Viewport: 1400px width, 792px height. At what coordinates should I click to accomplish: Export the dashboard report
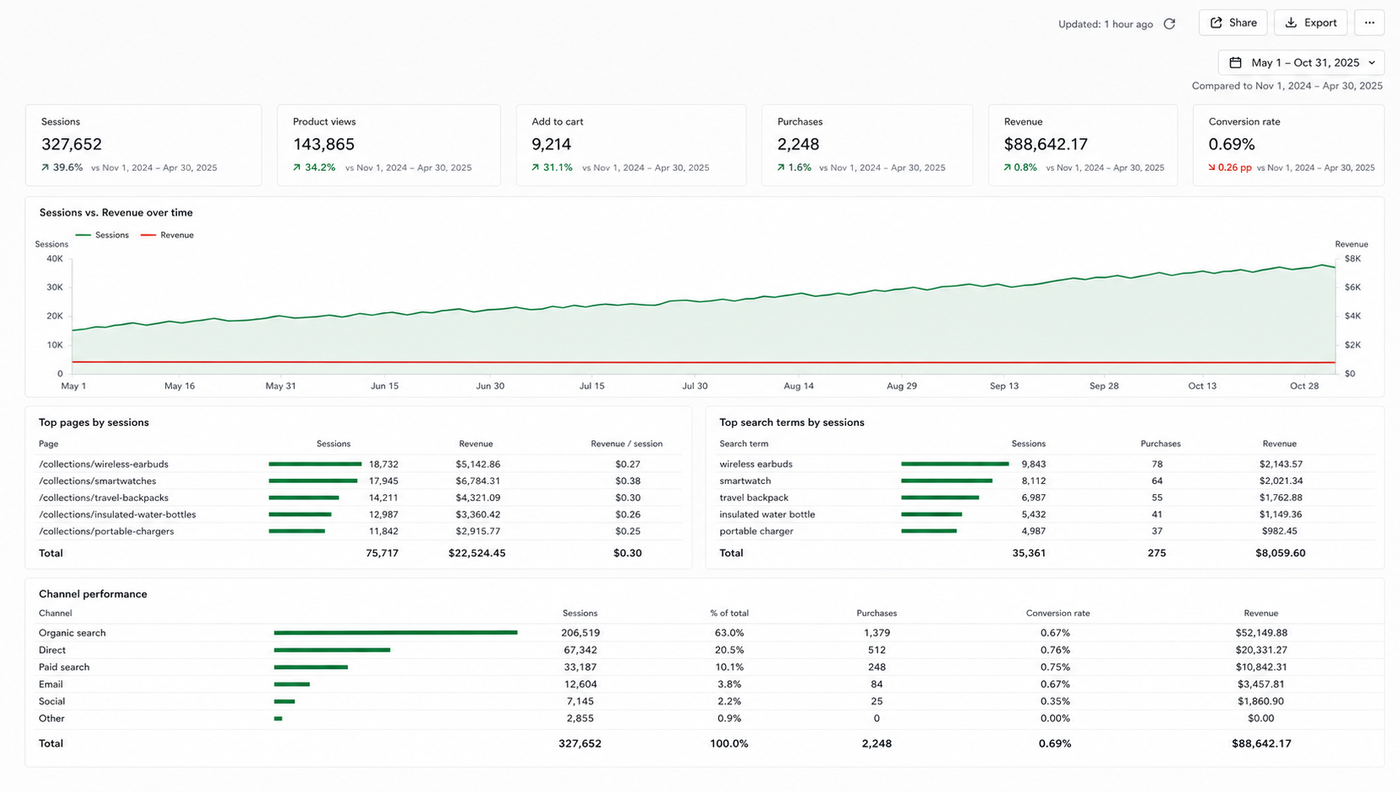pos(1310,23)
